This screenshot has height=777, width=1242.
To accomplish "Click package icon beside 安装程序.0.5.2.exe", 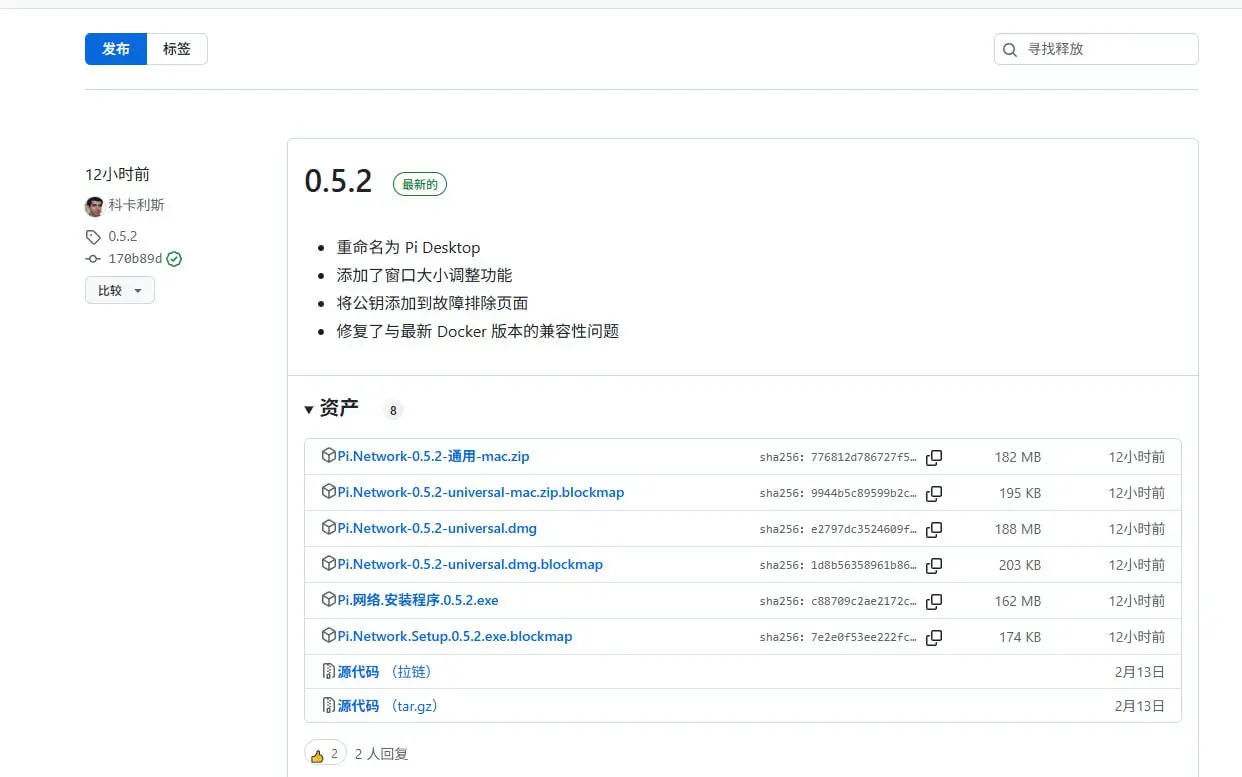I will coord(328,599).
